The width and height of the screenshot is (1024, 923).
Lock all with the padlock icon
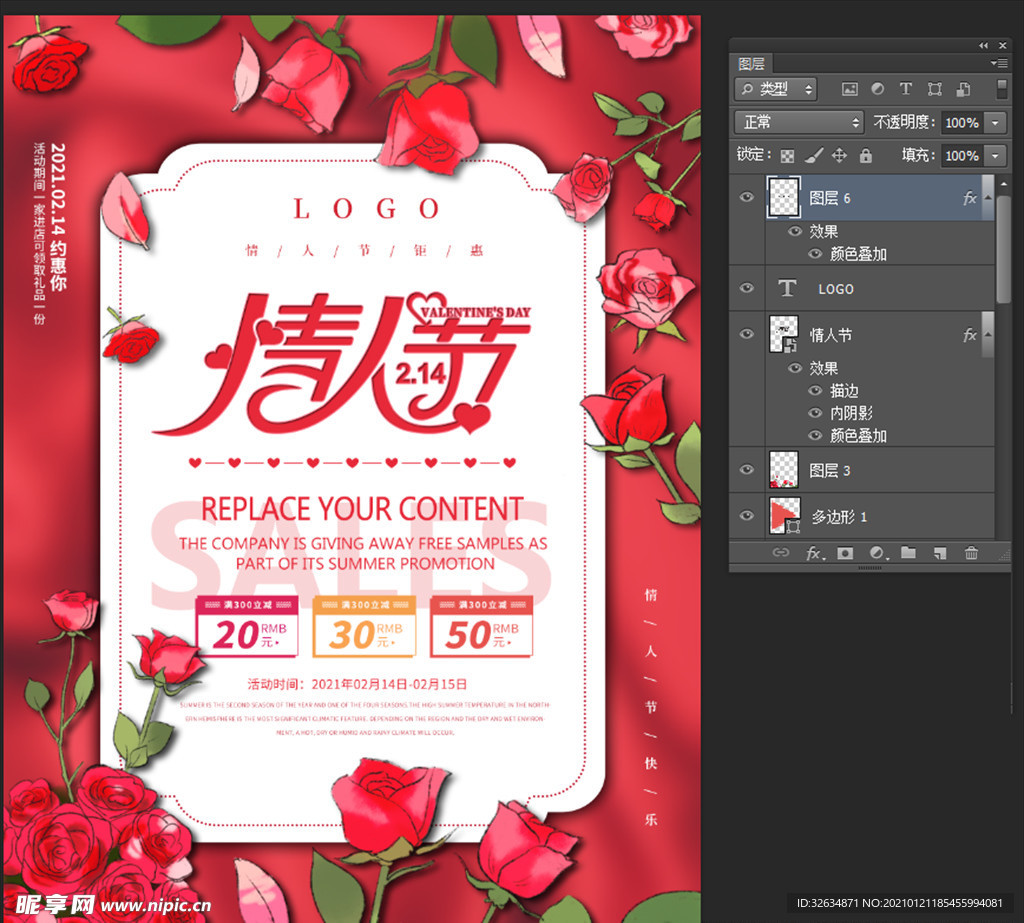865,155
